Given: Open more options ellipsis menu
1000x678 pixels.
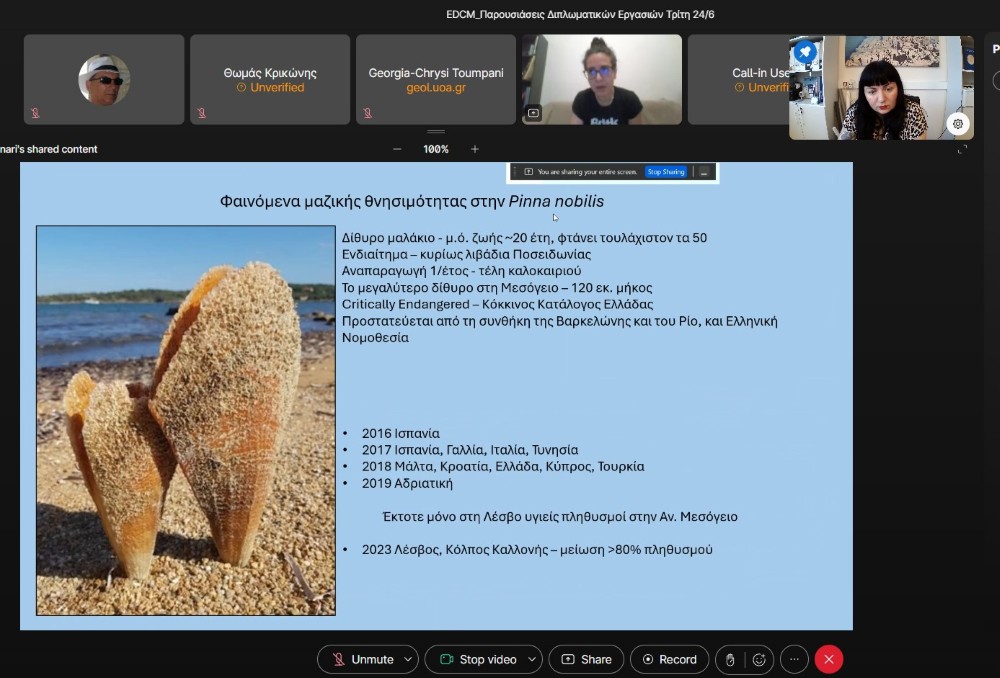Looking at the screenshot, I should pos(794,659).
